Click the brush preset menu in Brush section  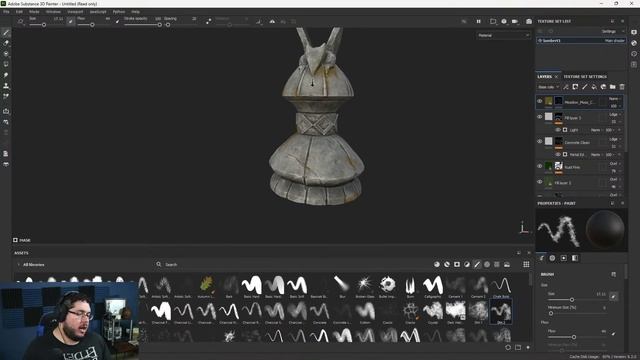pos(613,274)
